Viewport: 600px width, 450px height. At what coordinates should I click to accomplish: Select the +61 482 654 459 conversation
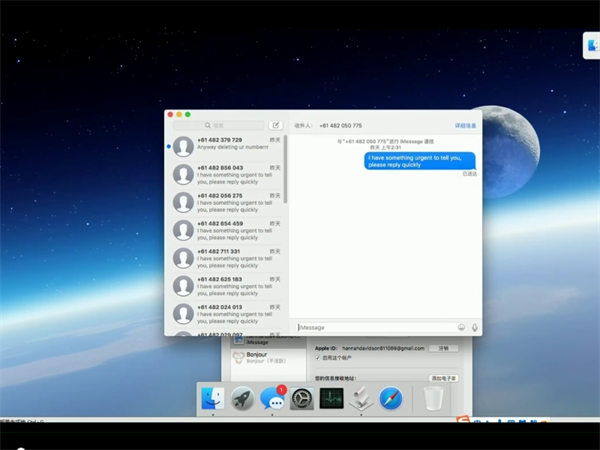(x=226, y=229)
